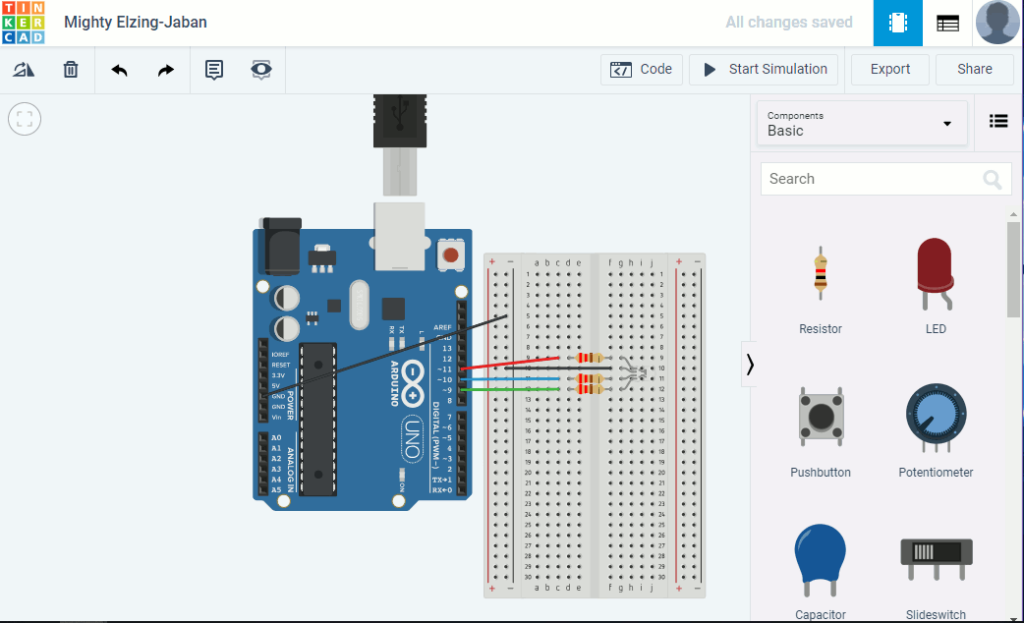
Task: Select the blue wire on pin 10
Action: [510, 379]
